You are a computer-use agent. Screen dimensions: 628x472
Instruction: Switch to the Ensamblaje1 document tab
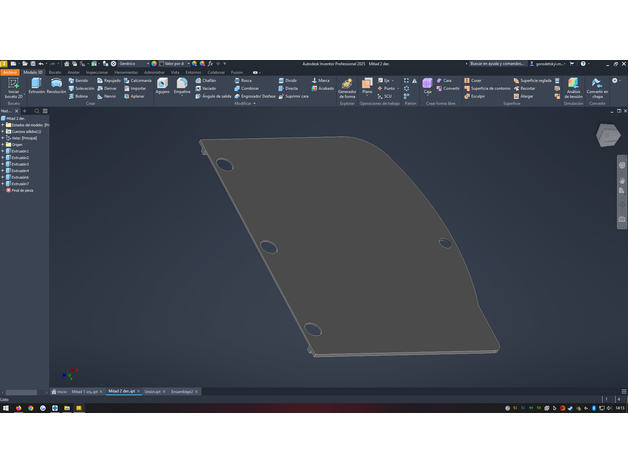point(183,391)
